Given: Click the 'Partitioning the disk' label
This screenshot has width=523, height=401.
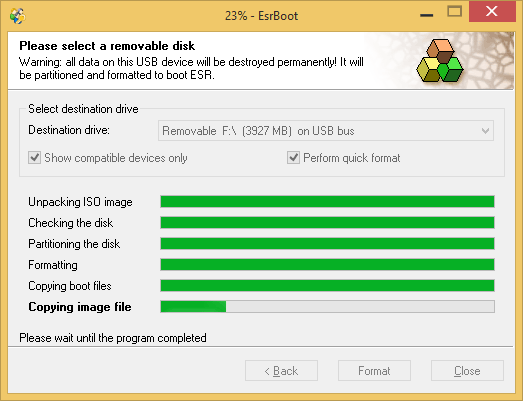Looking at the screenshot, I should coord(74,244).
